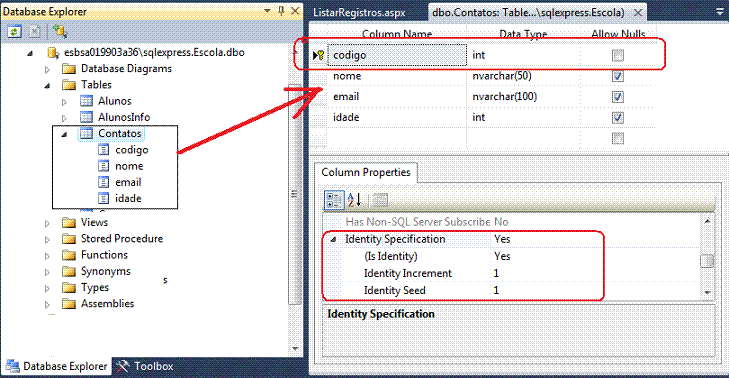Click the Database Explorer tree scrollbar down arrow
This screenshot has height=378, width=729.
point(295,348)
